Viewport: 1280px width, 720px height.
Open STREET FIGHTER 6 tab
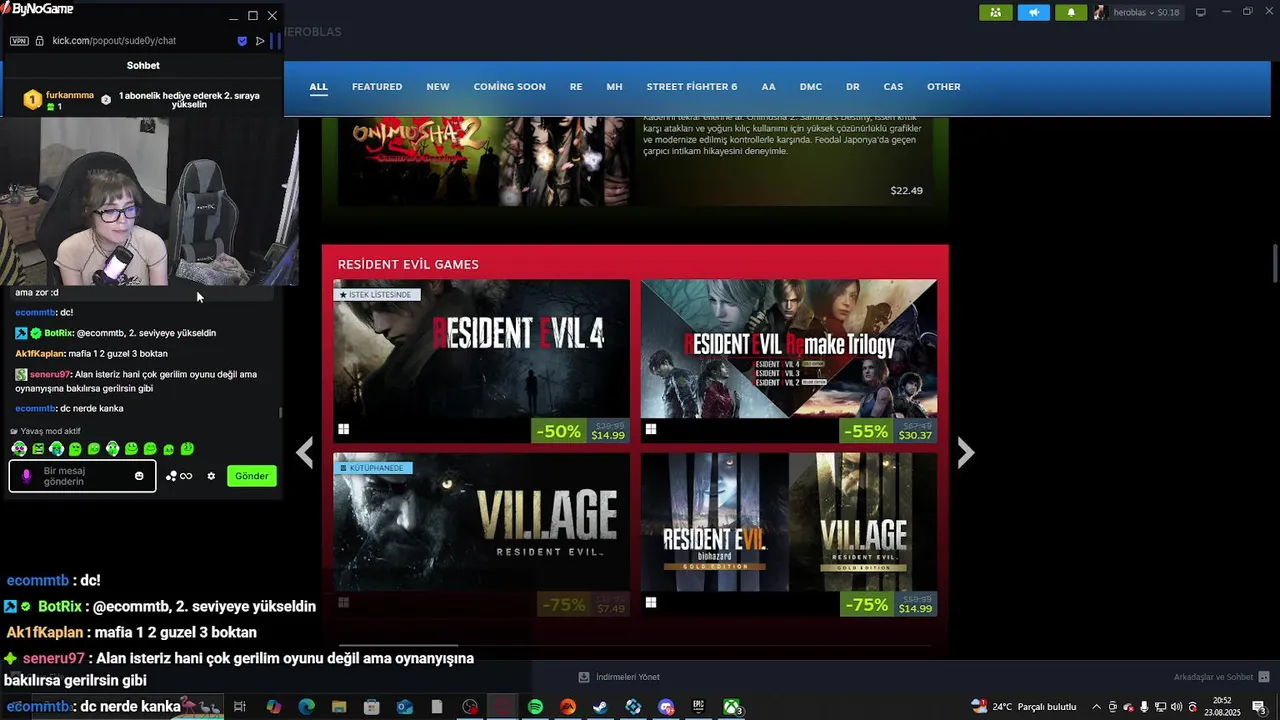691,87
